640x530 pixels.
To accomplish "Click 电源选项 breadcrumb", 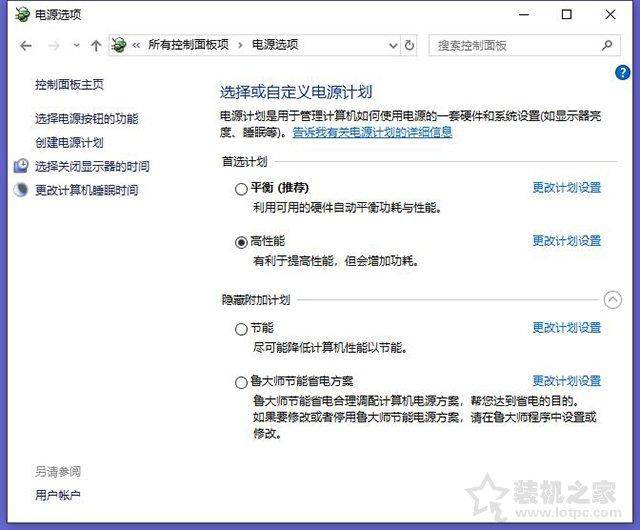I will [275, 45].
